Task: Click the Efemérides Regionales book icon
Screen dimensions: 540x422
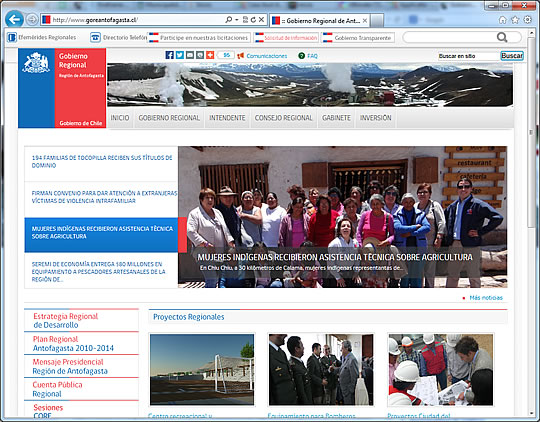Action: coord(12,37)
